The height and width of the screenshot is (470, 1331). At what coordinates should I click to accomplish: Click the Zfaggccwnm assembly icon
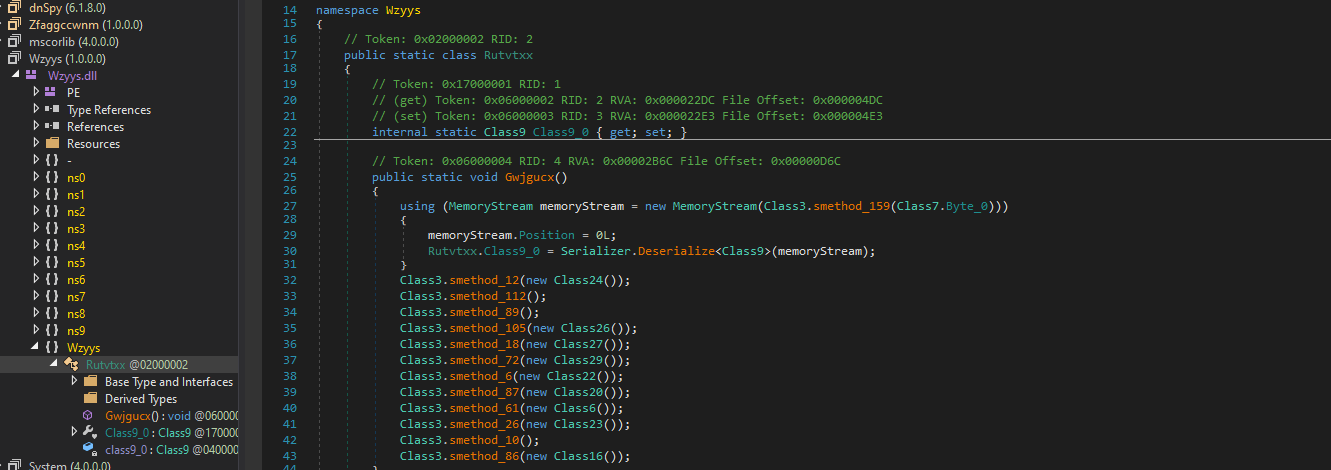pos(14,24)
